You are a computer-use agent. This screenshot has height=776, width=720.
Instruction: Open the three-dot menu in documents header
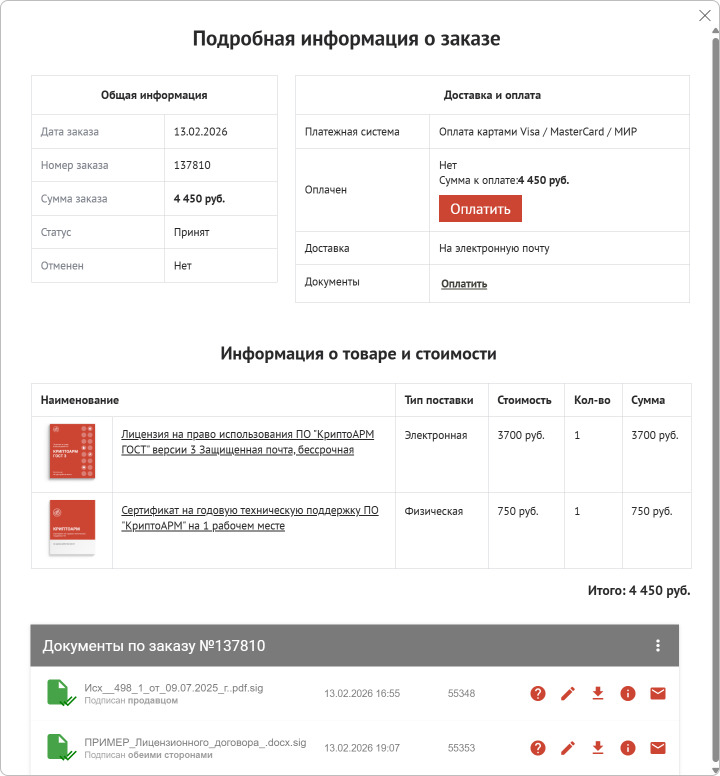tap(658, 645)
